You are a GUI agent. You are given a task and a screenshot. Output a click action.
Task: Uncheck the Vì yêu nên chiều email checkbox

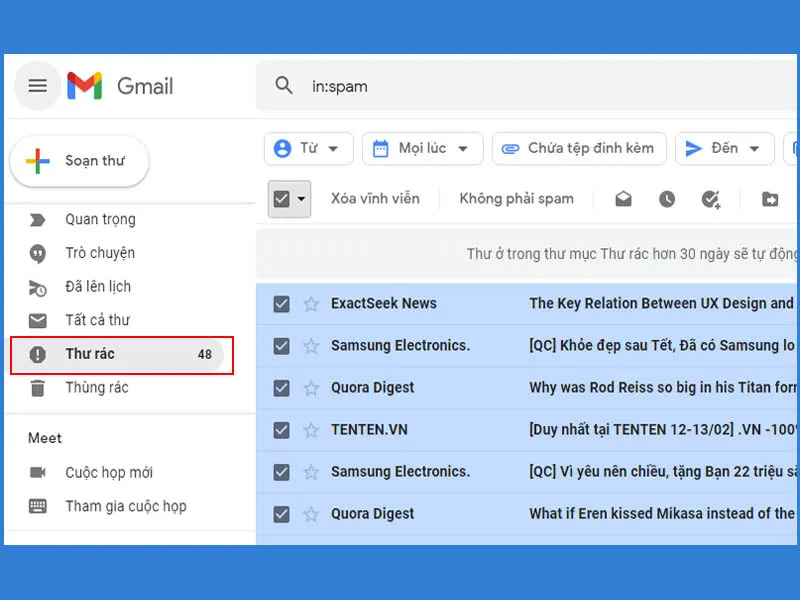pos(282,472)
